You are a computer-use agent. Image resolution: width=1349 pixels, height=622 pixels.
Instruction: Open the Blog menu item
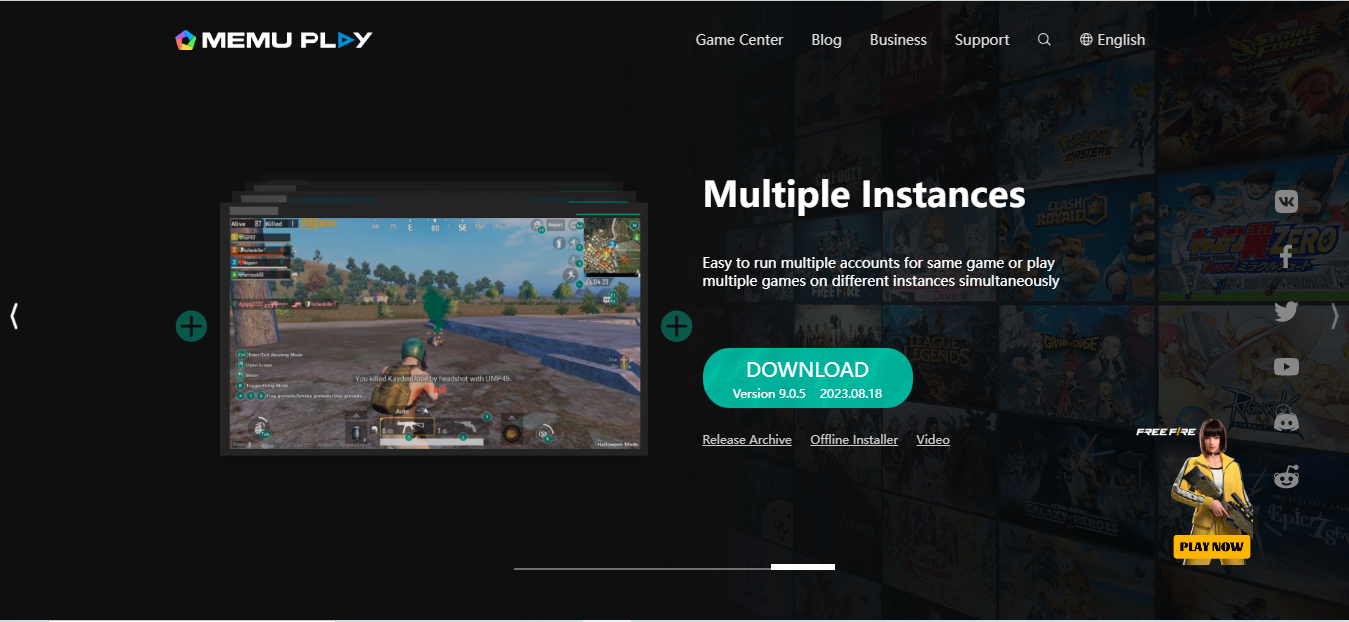[x=826, y=40]
